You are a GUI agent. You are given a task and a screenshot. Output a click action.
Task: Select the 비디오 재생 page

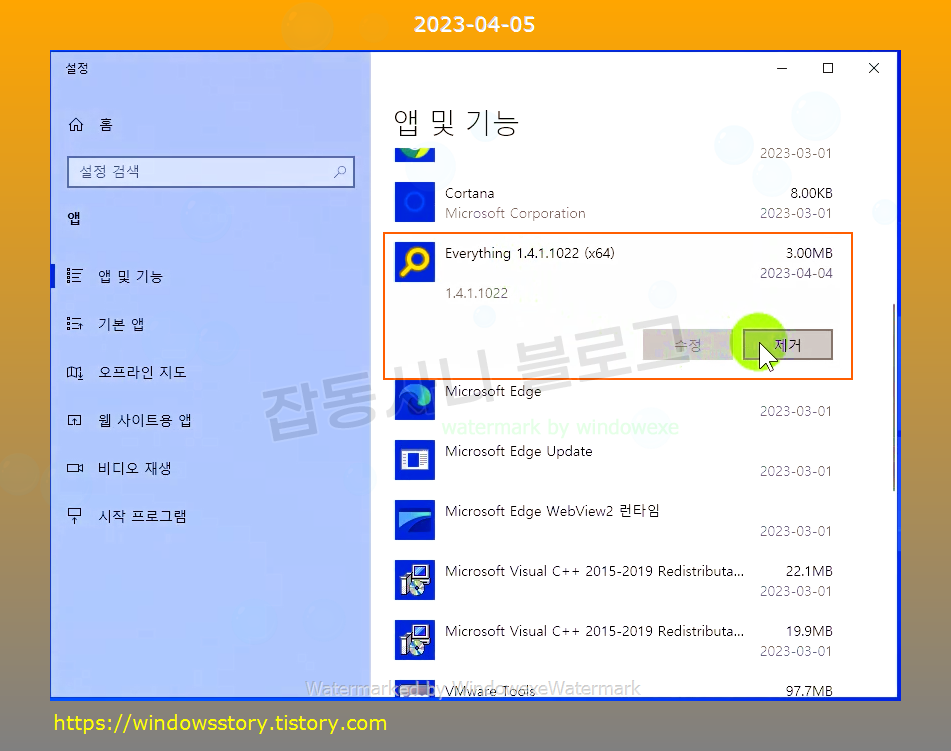coord(210,468)
